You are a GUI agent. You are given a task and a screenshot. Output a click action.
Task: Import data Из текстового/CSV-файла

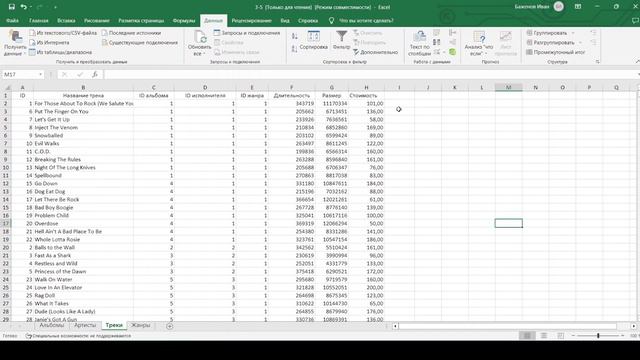[63, 33]
